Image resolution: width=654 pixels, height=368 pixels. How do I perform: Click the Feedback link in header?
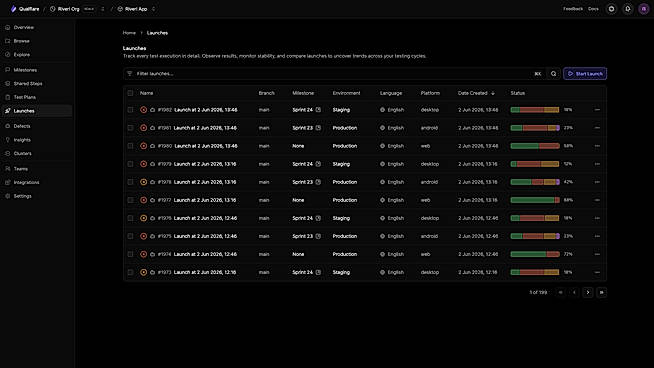[x=573, y=9]
